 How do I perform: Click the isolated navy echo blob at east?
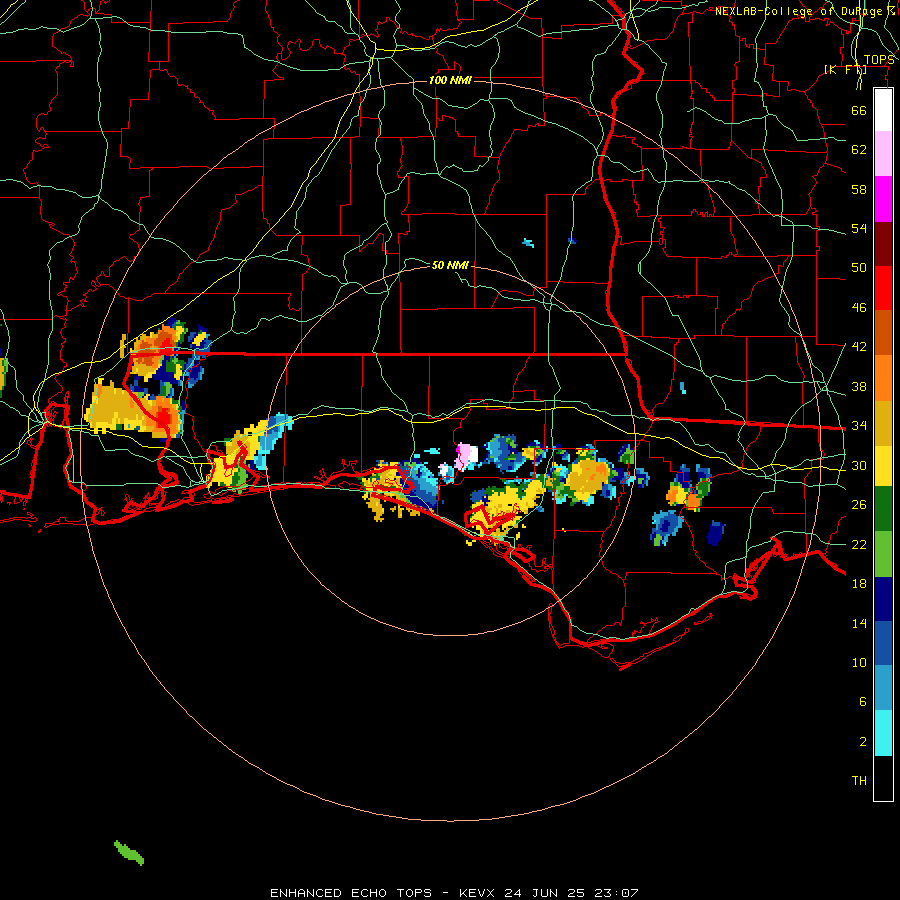point(716,533)
